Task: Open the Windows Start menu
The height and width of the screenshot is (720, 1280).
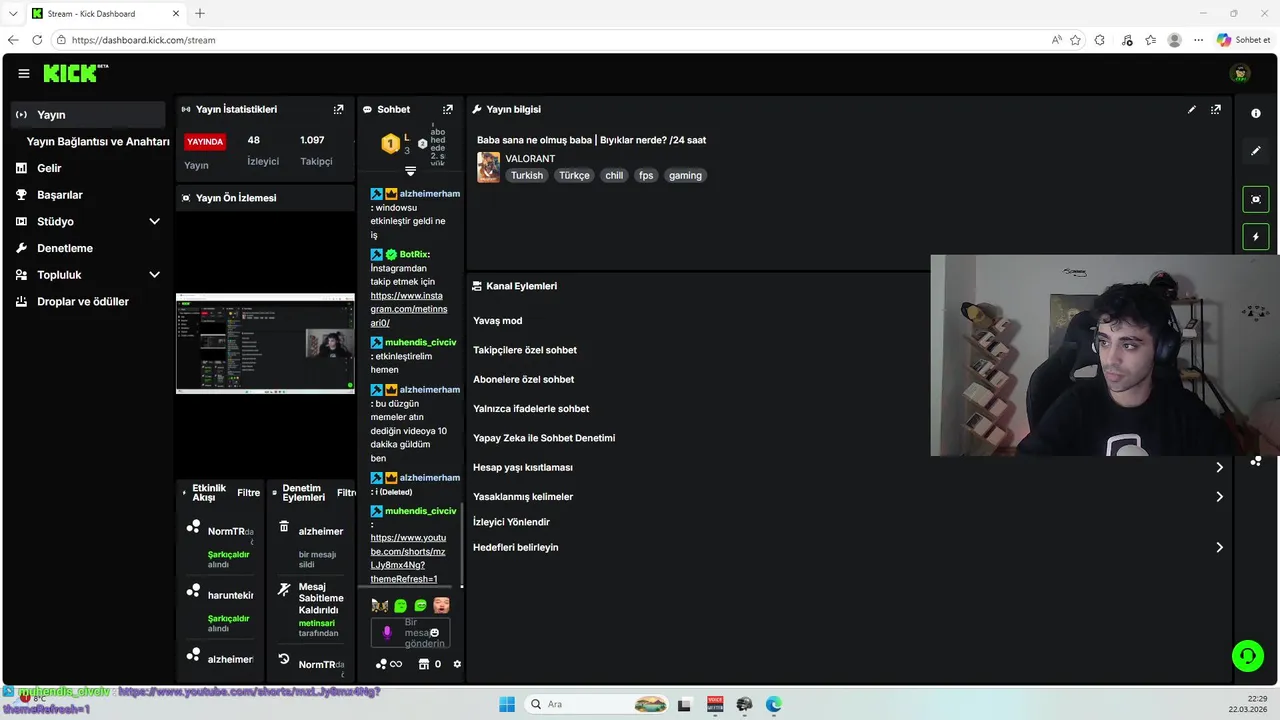Action: pos(507,704)
